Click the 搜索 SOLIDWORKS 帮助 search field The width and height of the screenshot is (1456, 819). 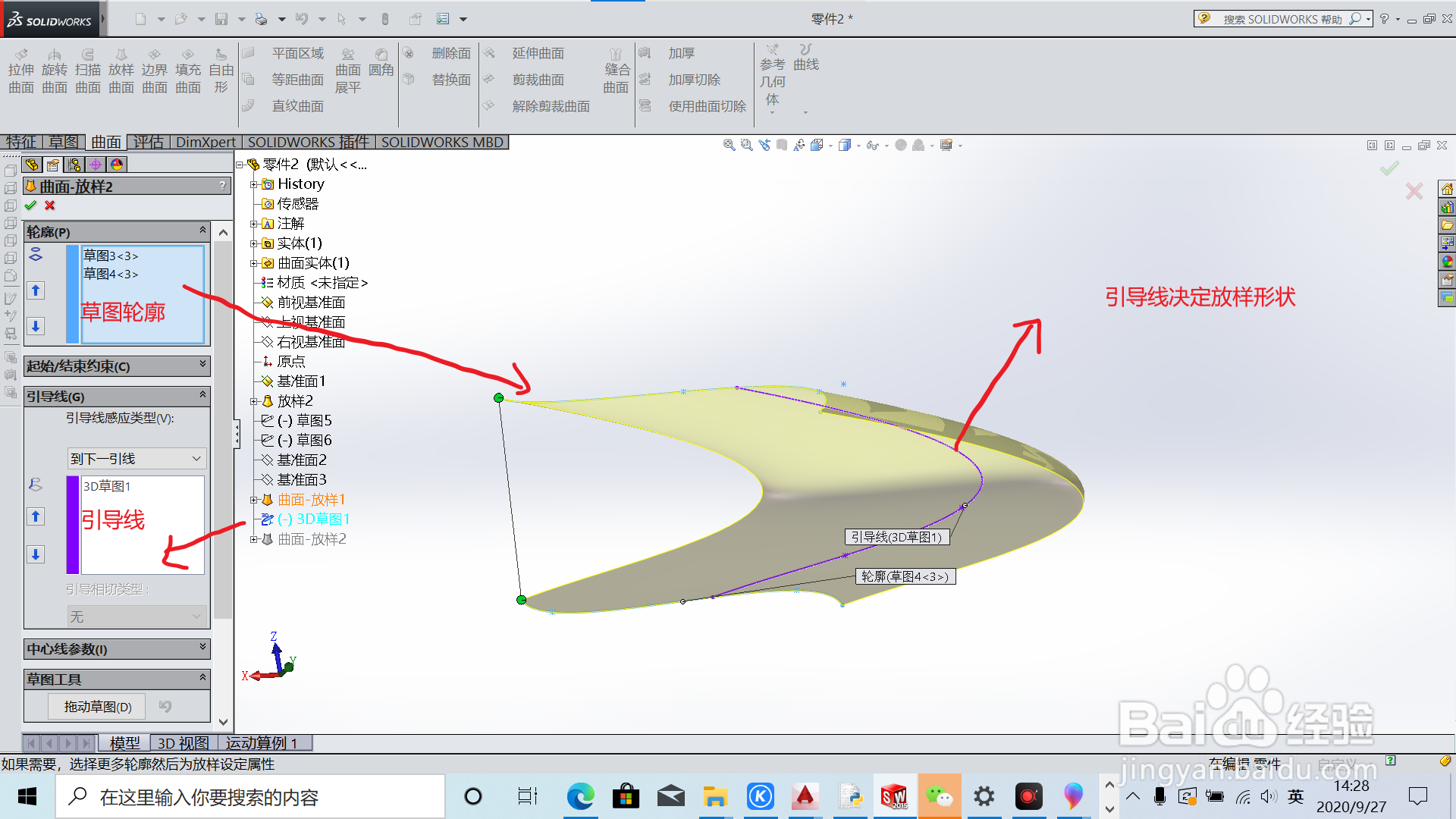(1282, 19)
